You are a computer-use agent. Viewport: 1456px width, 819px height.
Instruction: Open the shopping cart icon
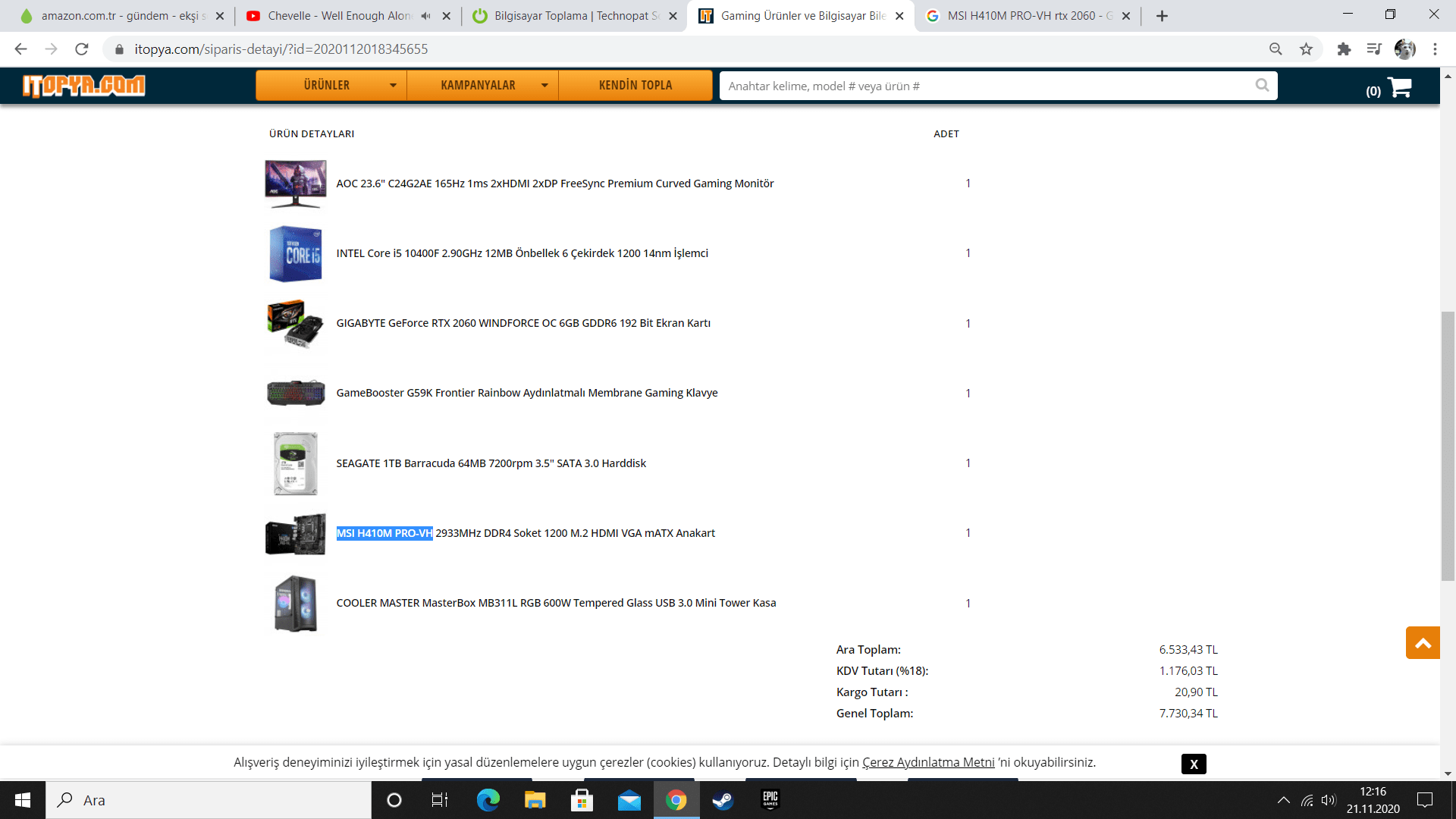tap(1399, 87)
